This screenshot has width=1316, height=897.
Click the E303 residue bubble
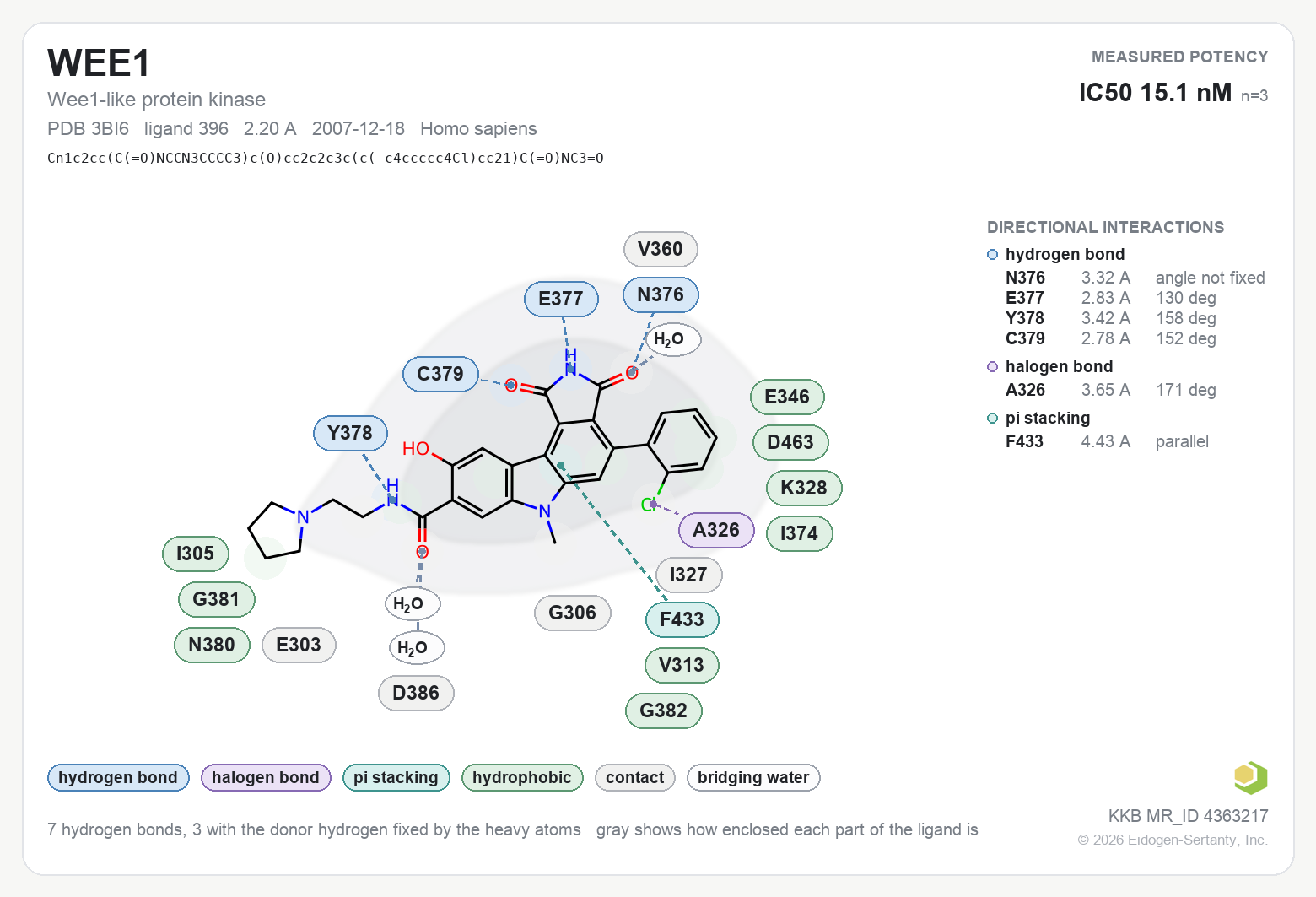(299, 645)
